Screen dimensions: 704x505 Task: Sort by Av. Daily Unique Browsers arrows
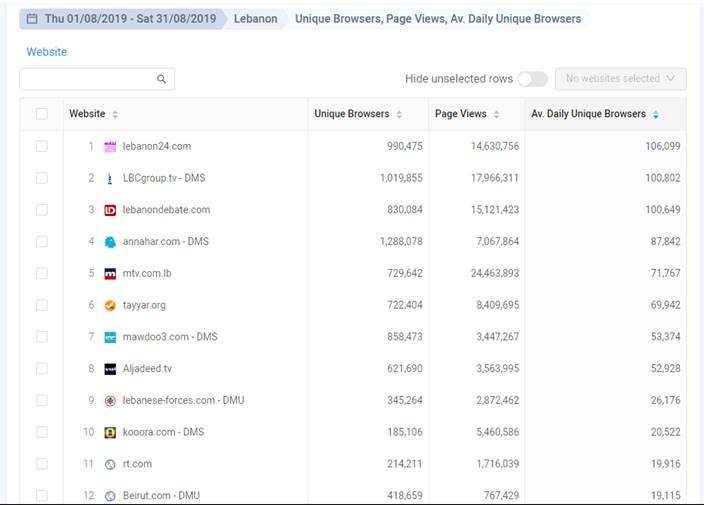[656, 114]
